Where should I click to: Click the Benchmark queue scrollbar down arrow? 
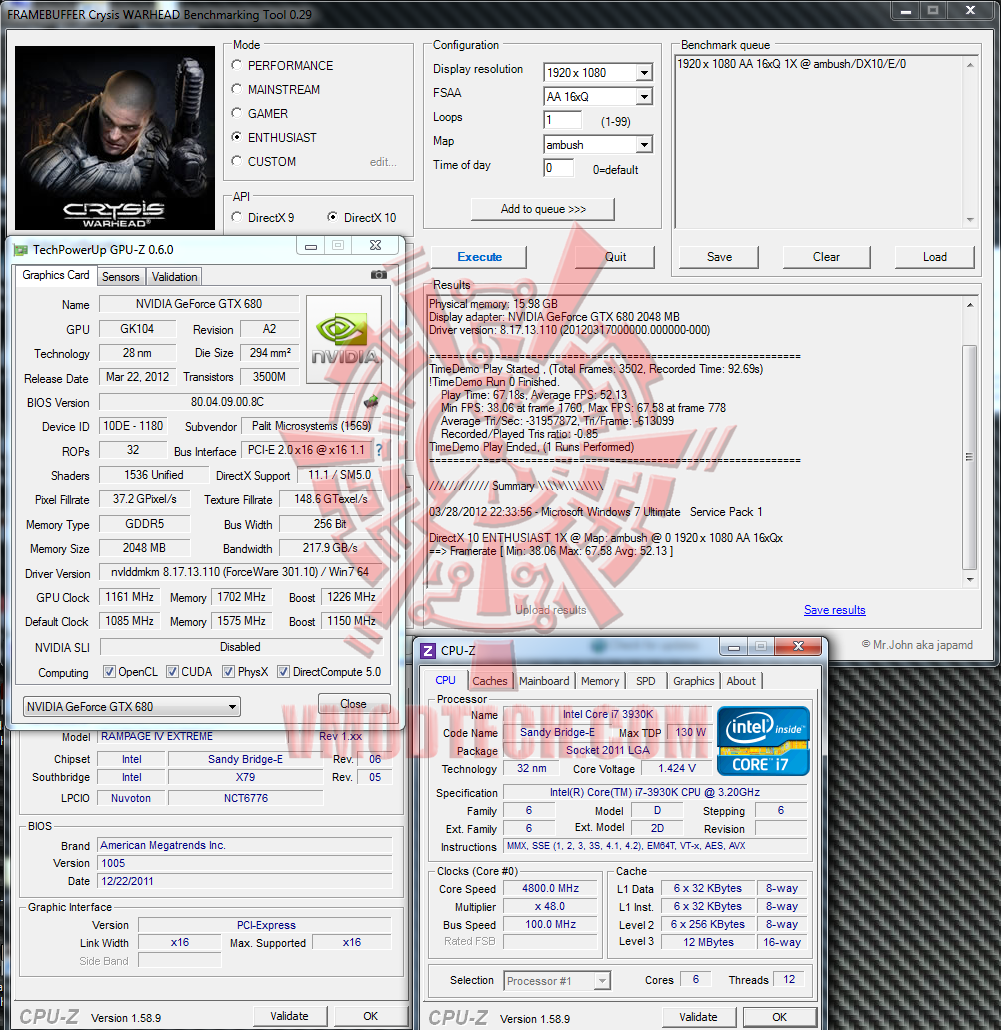pos(969,220)
